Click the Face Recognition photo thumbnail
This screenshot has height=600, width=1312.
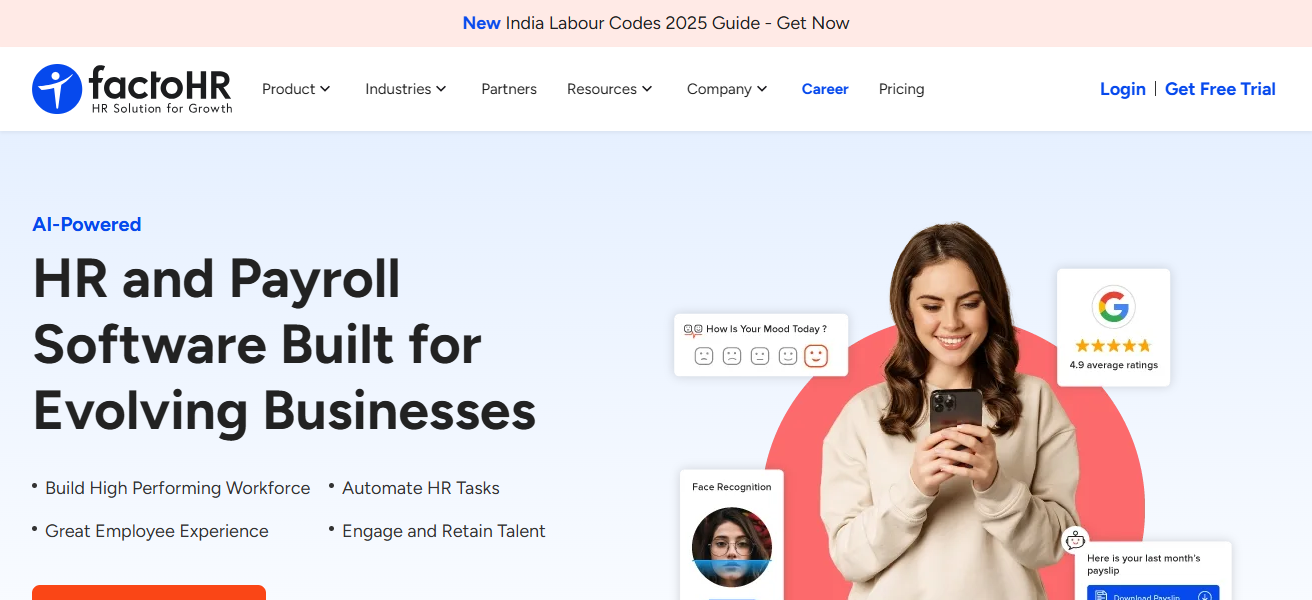pos(732,548)
